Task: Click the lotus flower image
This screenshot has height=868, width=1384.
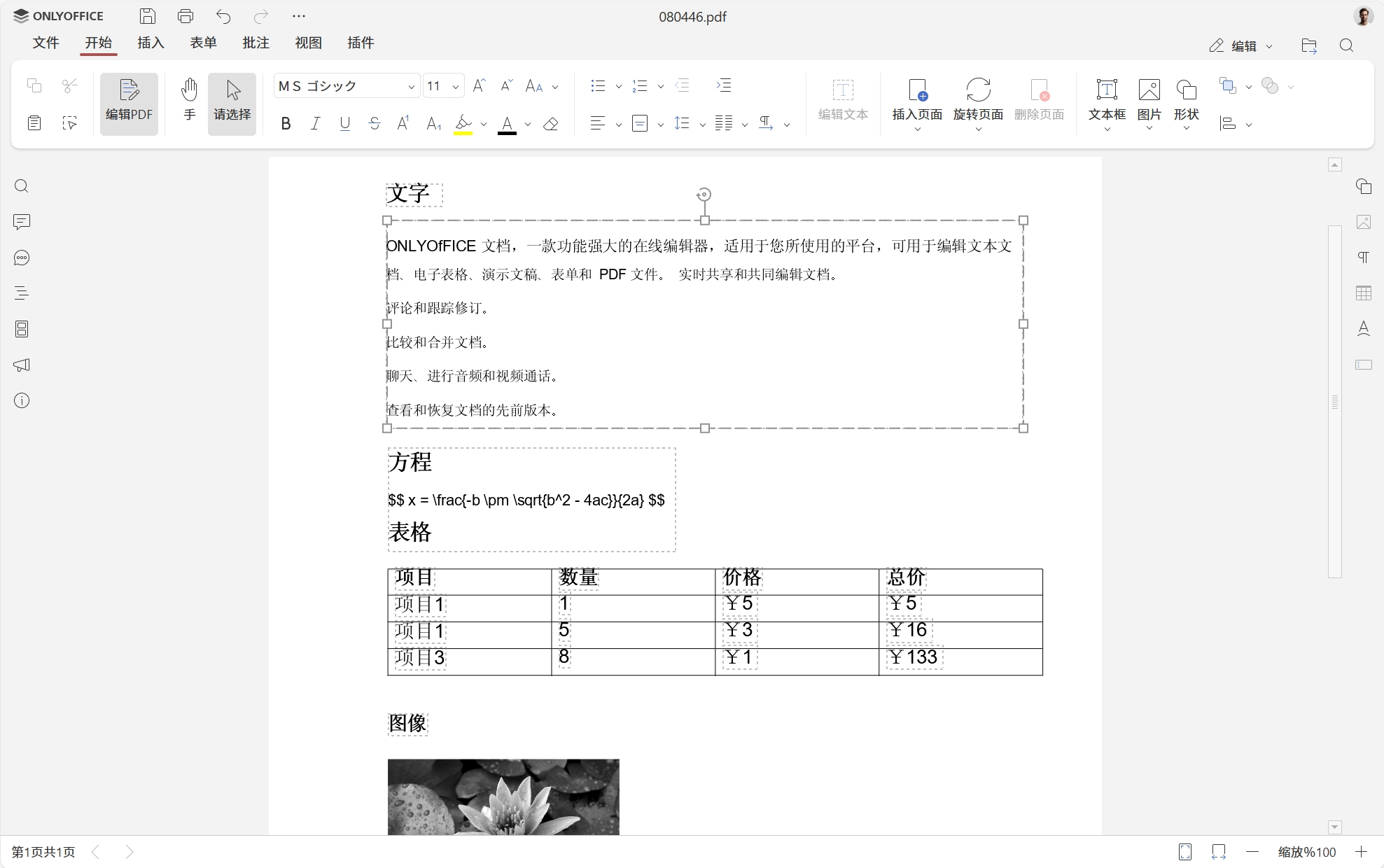Action: click(x=503, y=797)
